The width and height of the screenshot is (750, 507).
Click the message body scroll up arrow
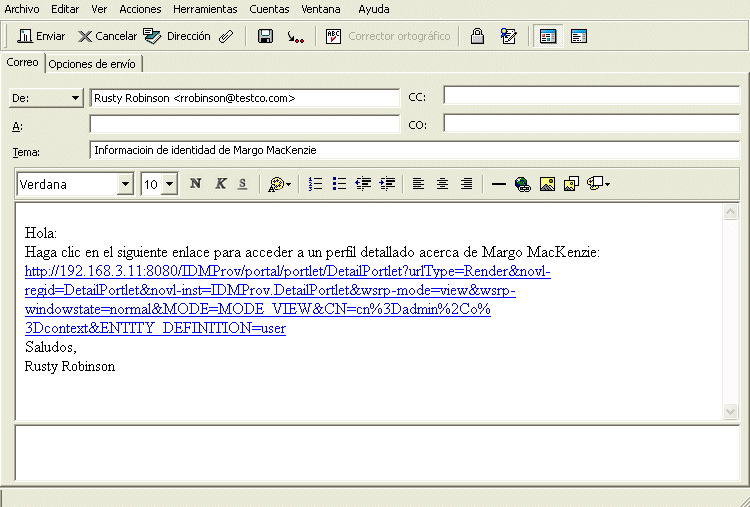click(730, 211)
